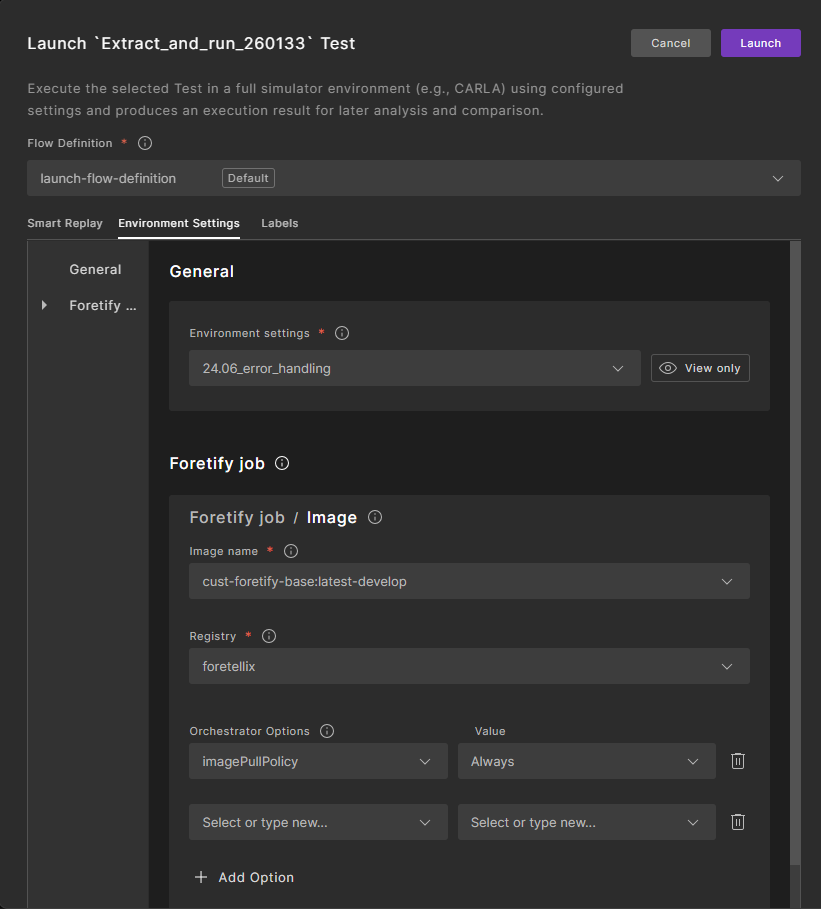Click info icon next to Registry label
This screenshot has width=821, height=909.
[x=269, y=636]
